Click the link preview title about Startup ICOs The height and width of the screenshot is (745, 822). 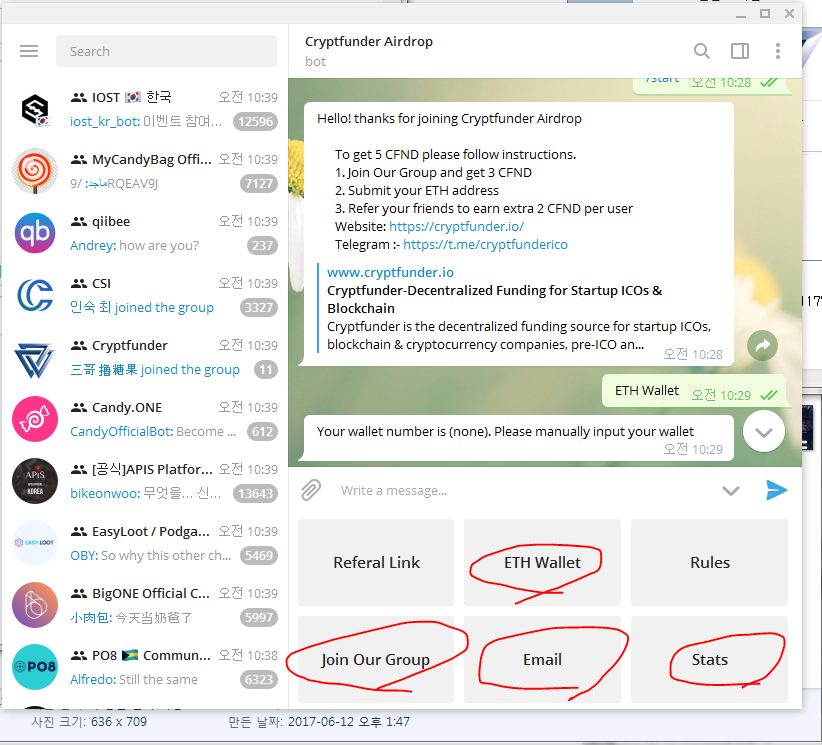(494, 299)
